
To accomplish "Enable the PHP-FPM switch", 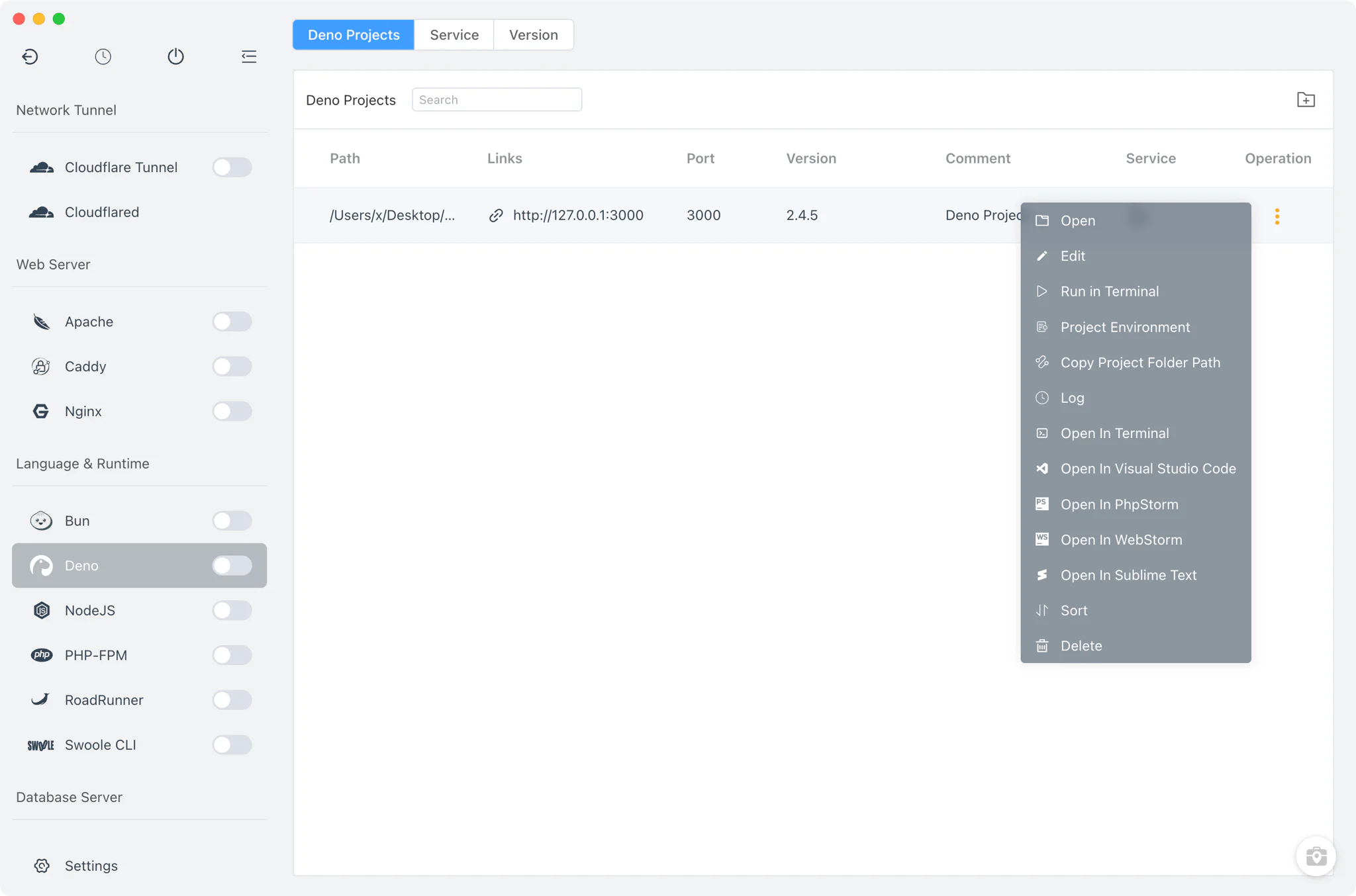I will click(232, 655).
